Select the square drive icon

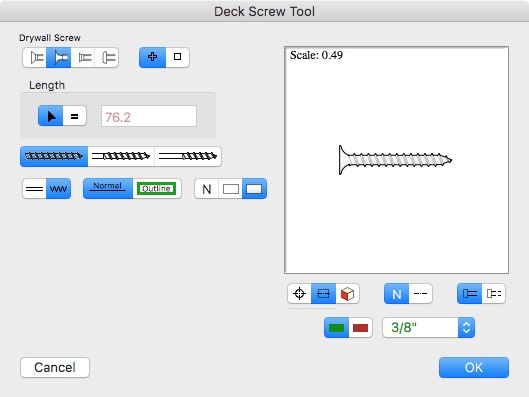(177, 57)
